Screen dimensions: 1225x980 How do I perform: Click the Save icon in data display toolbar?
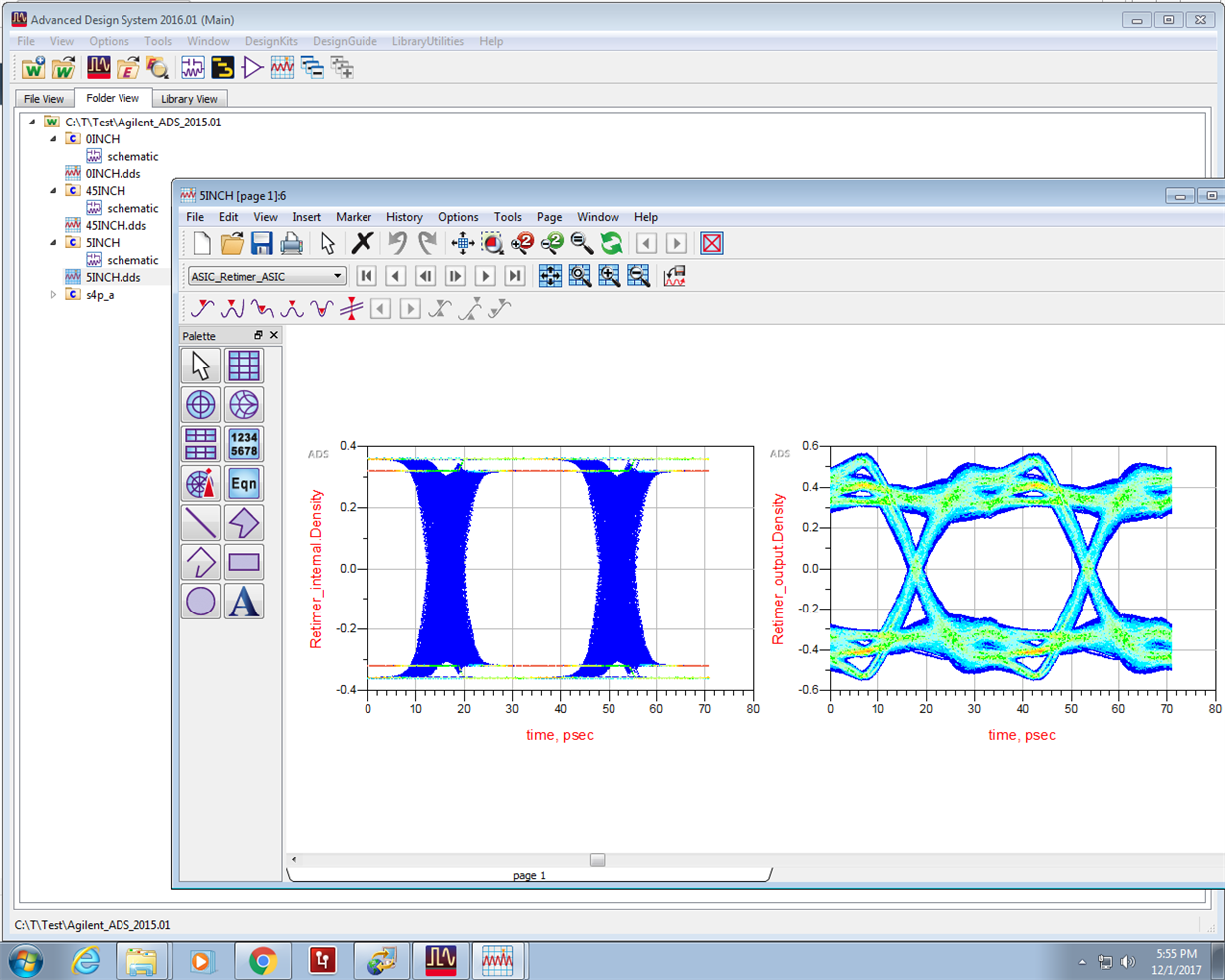262,243
